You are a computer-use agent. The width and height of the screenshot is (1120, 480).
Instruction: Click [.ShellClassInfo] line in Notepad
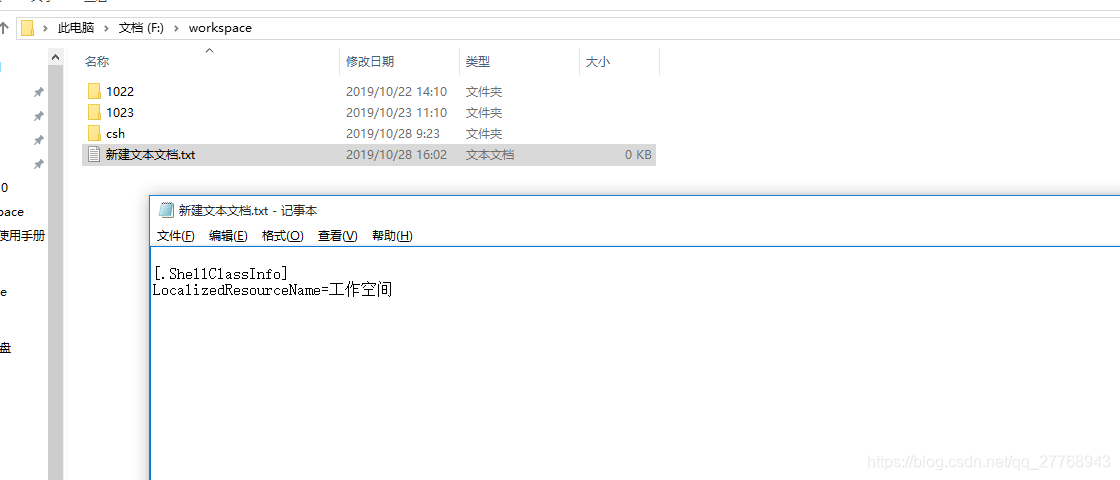pyautogui.click(x=221, y=273)
